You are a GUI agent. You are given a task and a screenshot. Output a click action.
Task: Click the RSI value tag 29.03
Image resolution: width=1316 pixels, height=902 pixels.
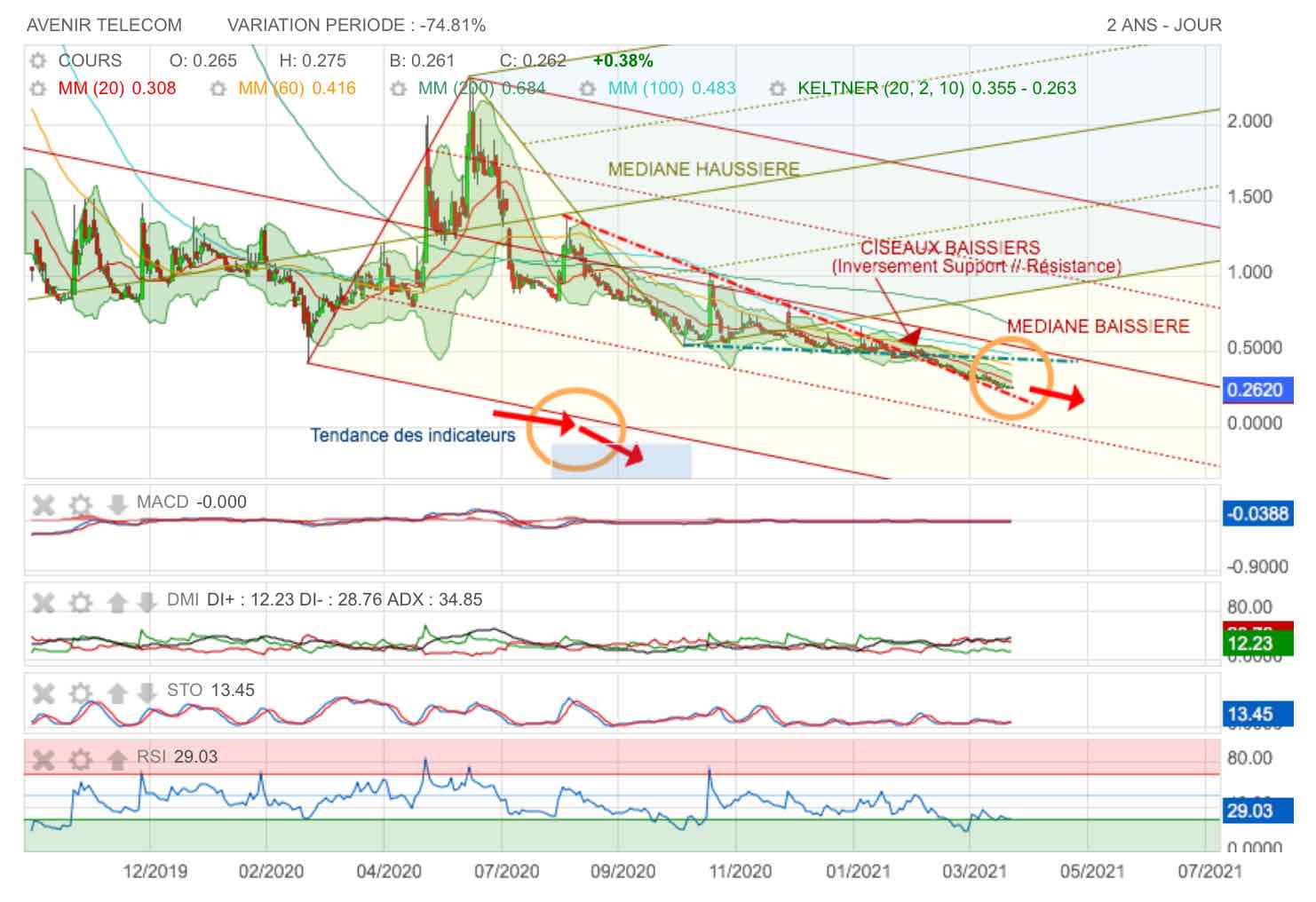(1257, 811)
